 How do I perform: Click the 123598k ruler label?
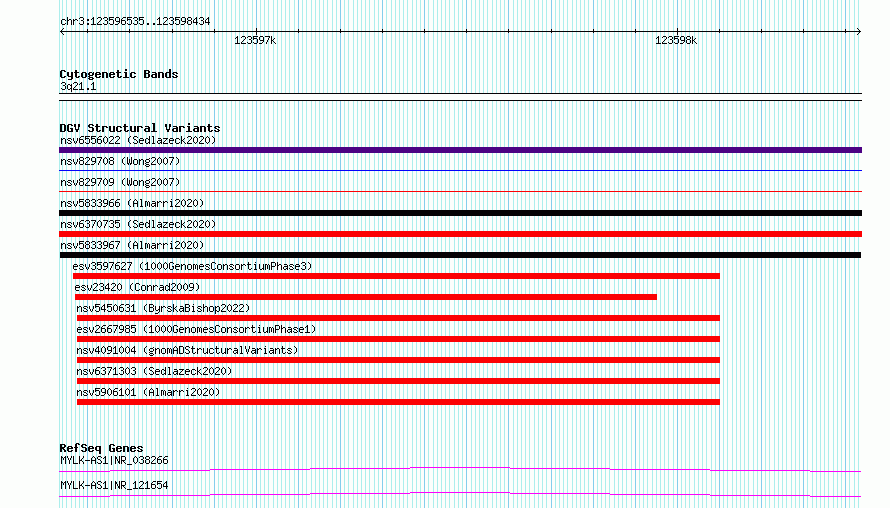pos(676,40)
